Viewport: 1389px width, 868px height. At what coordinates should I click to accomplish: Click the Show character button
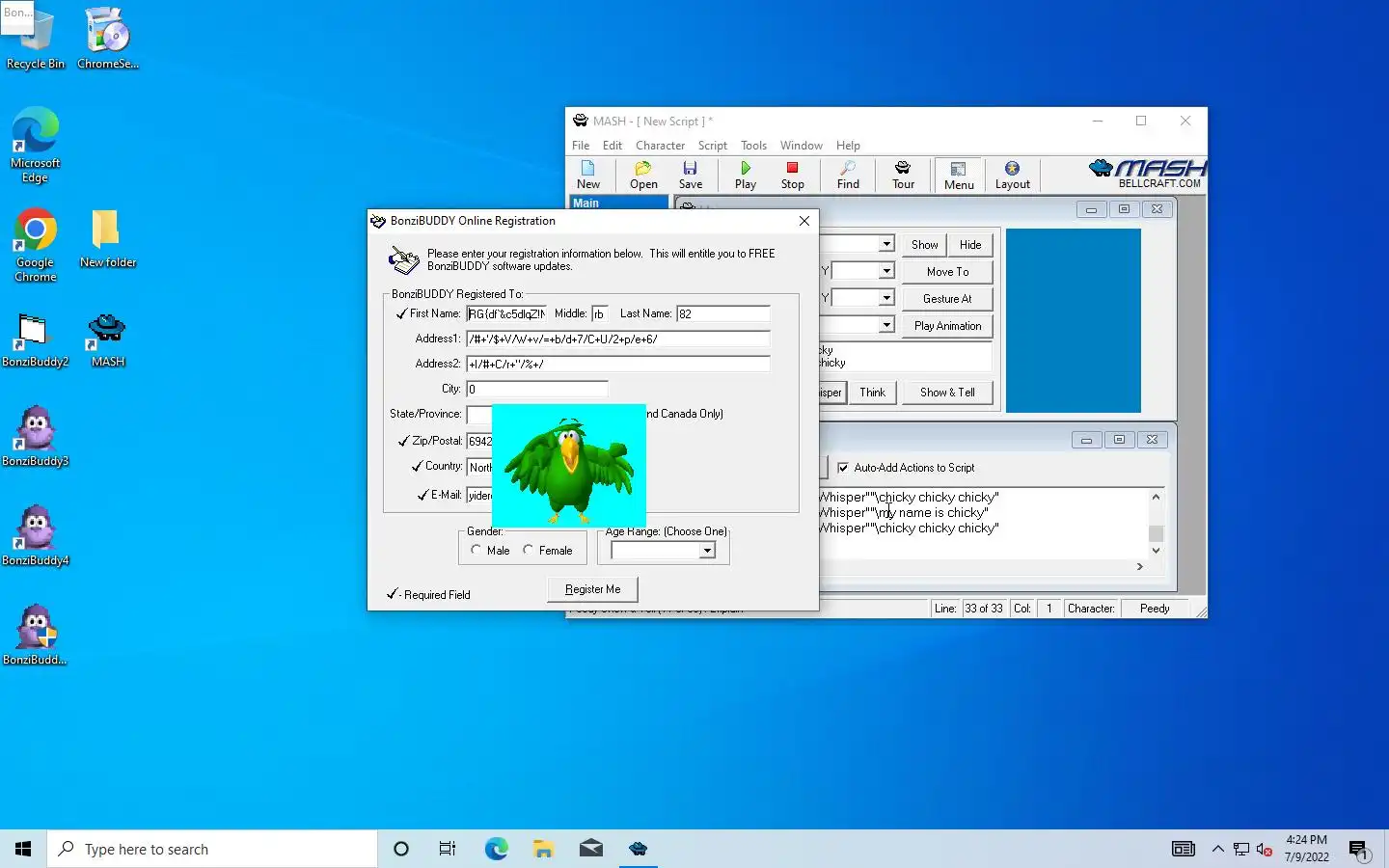pyautogui.click(x=924, y=245)
